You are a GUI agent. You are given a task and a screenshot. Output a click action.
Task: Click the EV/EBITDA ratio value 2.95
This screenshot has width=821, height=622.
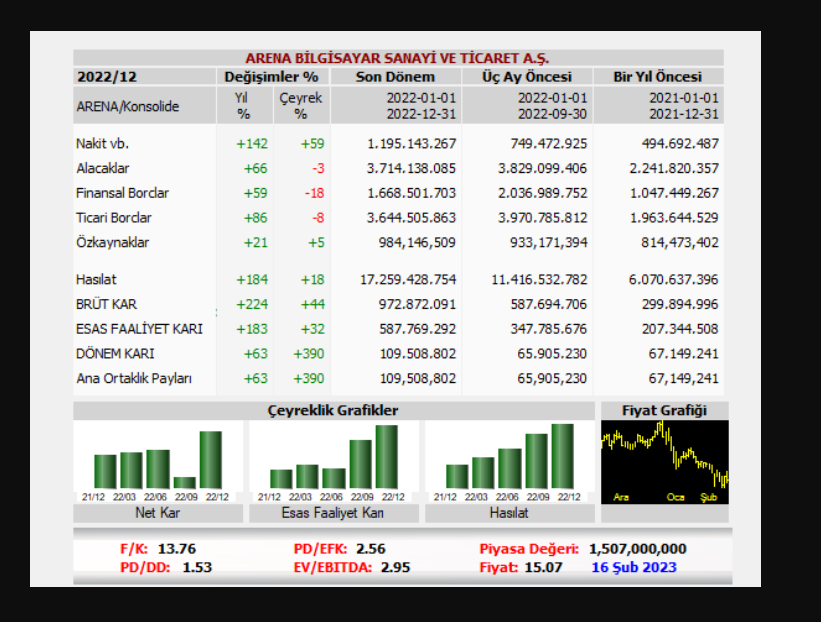(x=395, y=567)
